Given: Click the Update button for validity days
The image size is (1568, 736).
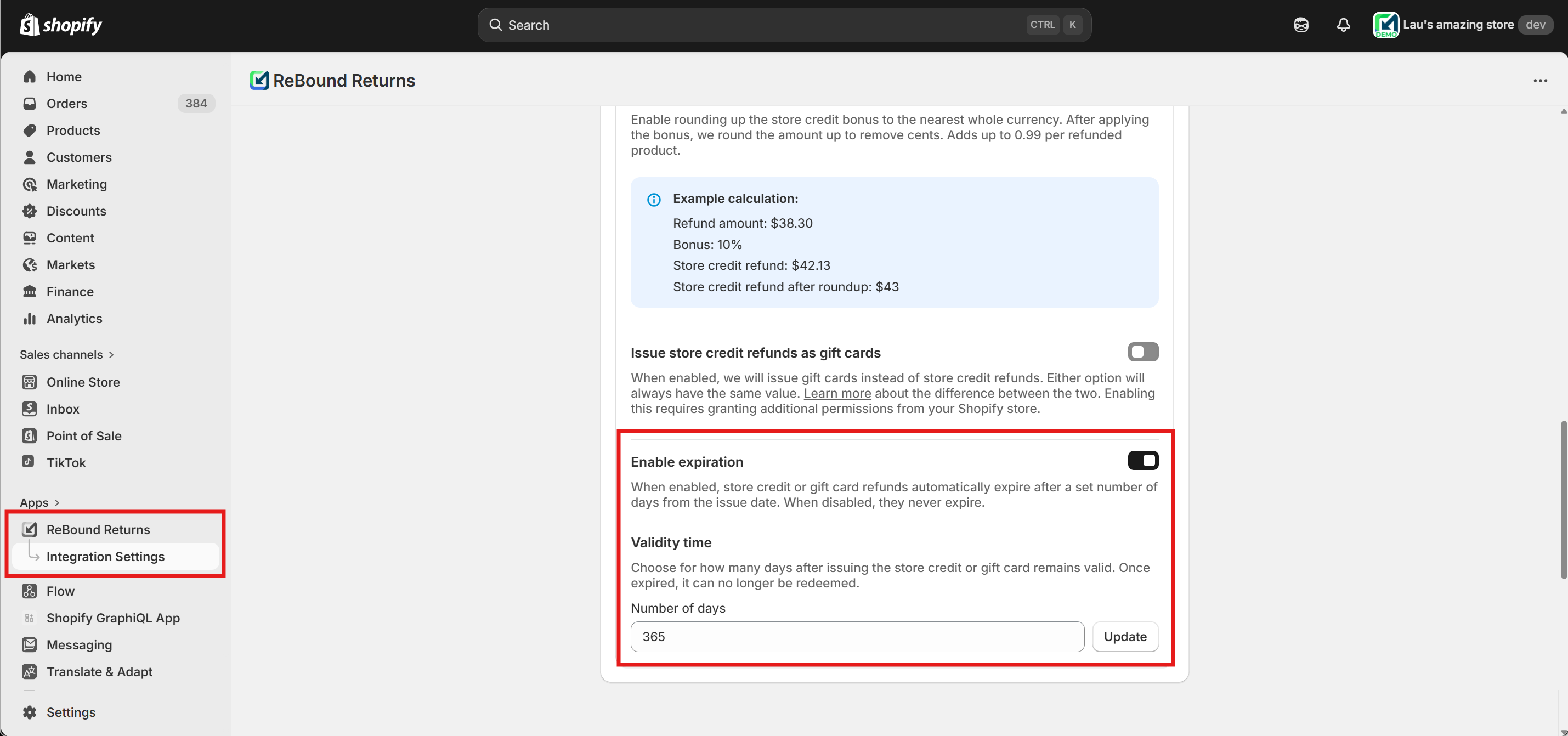Looking at the screenshot, I should (1124, 637).
